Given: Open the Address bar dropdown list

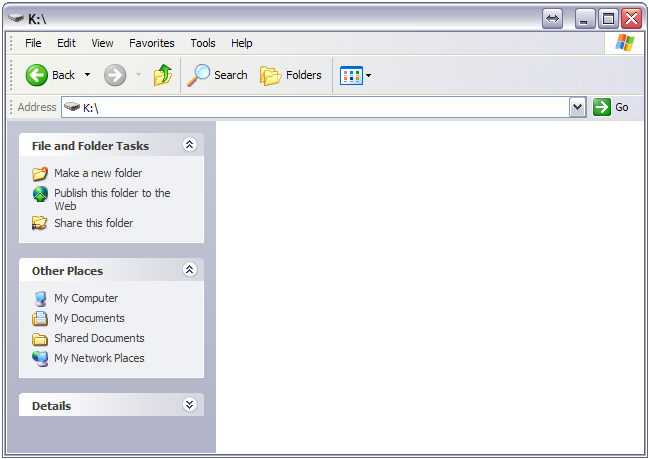Looking at the screenshot, I should [577, 107].
